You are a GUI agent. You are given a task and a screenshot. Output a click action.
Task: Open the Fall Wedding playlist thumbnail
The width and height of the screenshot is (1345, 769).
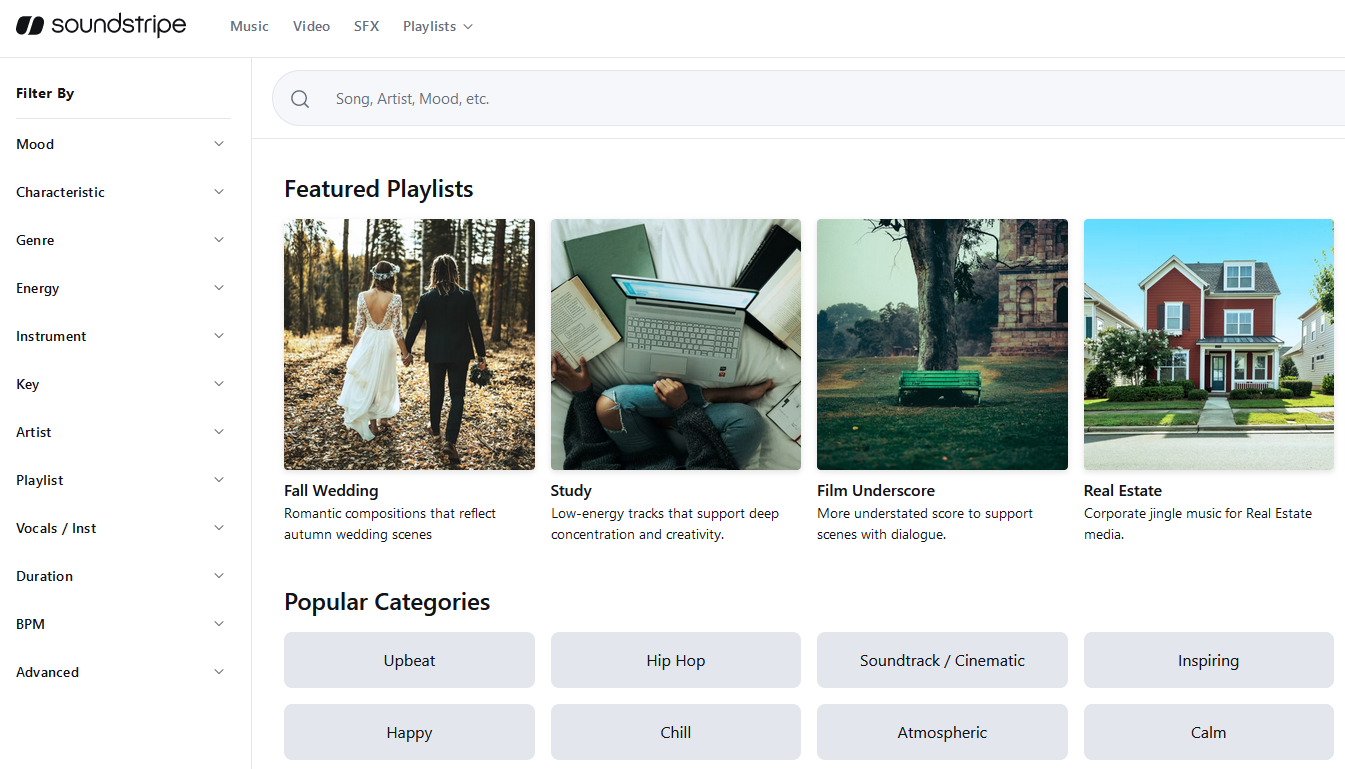(409, 344)
